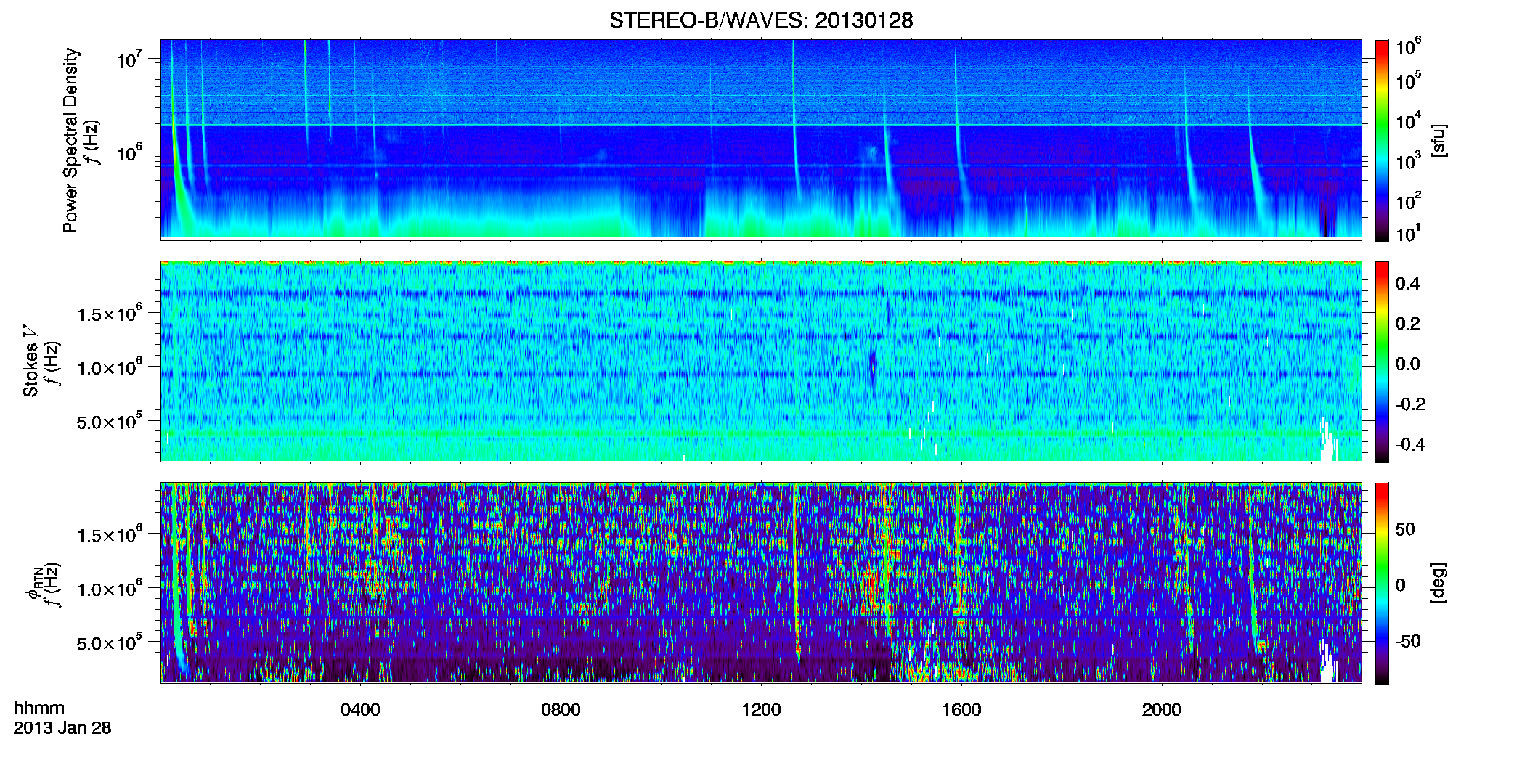Click the 10^6 label on sfu color bar
1522x784 pixels.
point(1408,46)
